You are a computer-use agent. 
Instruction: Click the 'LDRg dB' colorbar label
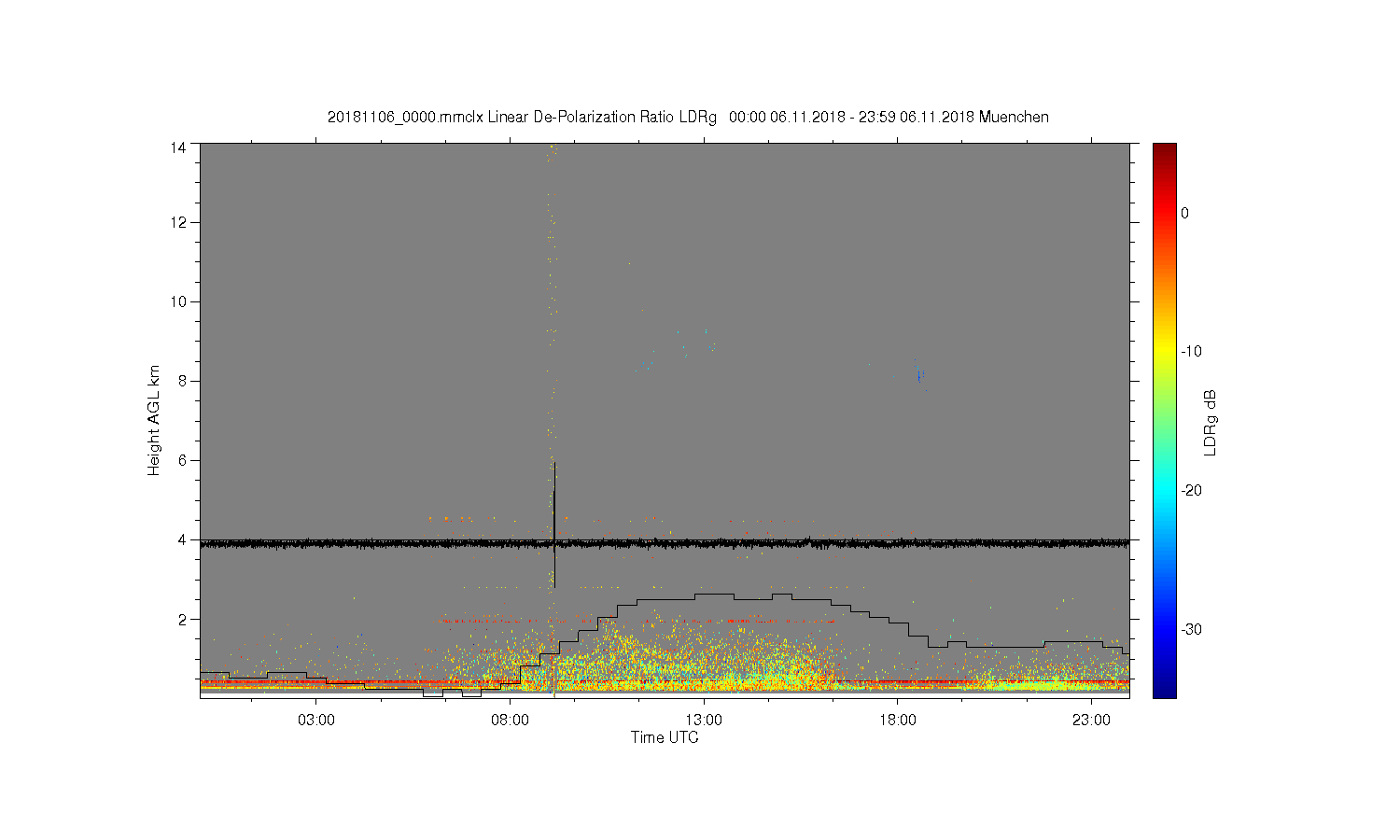[x=1211, y=422]
